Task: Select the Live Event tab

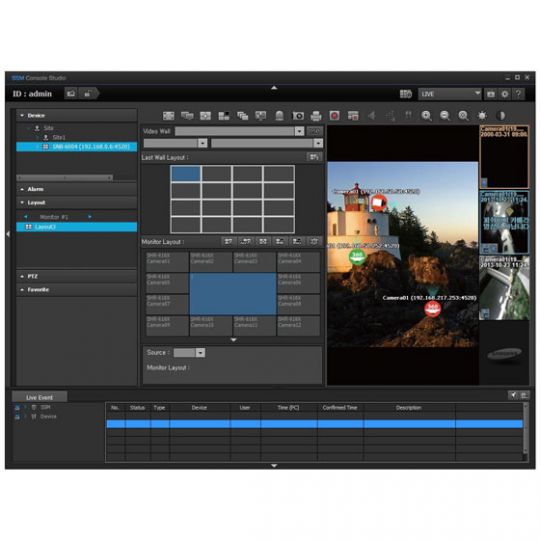Action: pos(40,397)
